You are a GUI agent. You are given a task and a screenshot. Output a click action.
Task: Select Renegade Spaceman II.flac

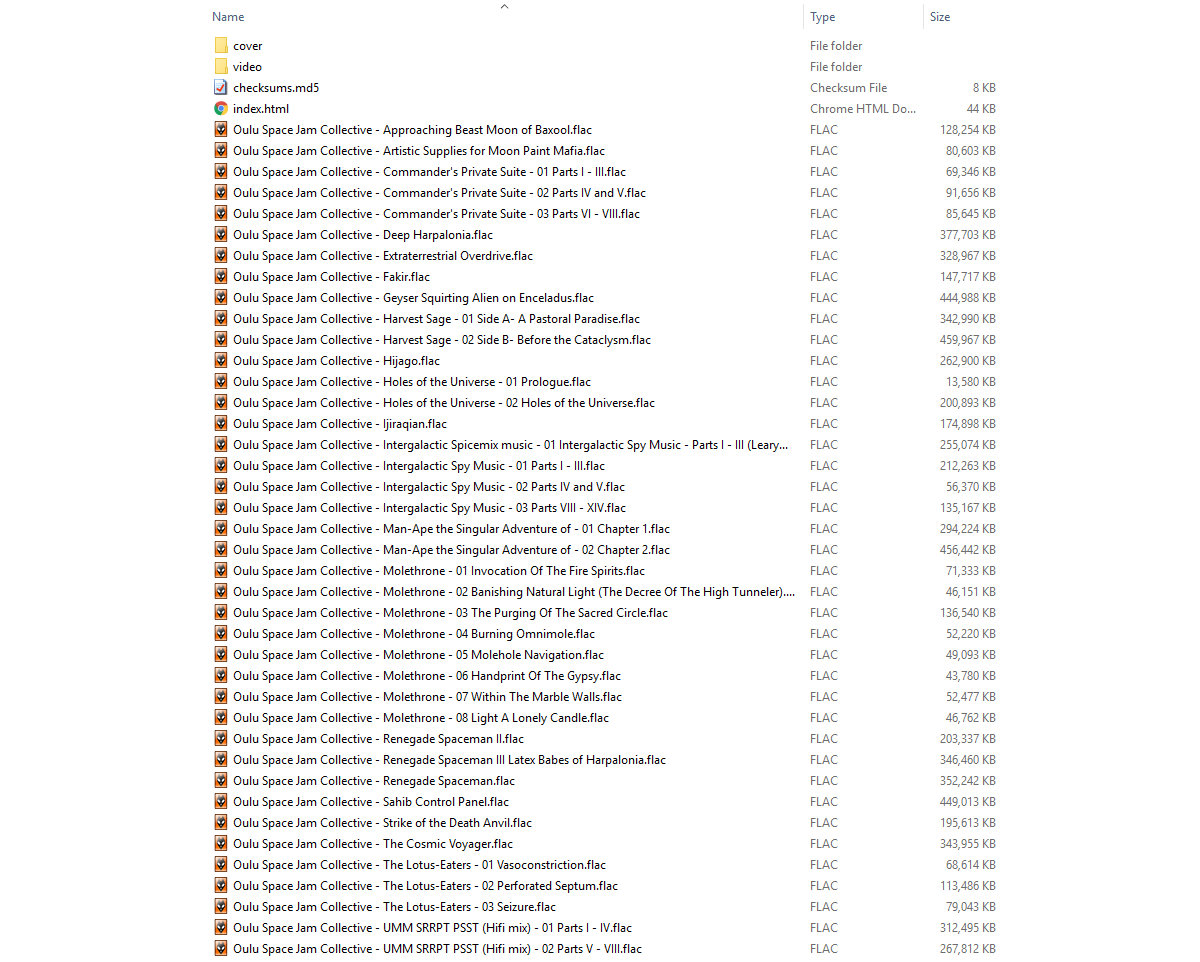[378, 739]
